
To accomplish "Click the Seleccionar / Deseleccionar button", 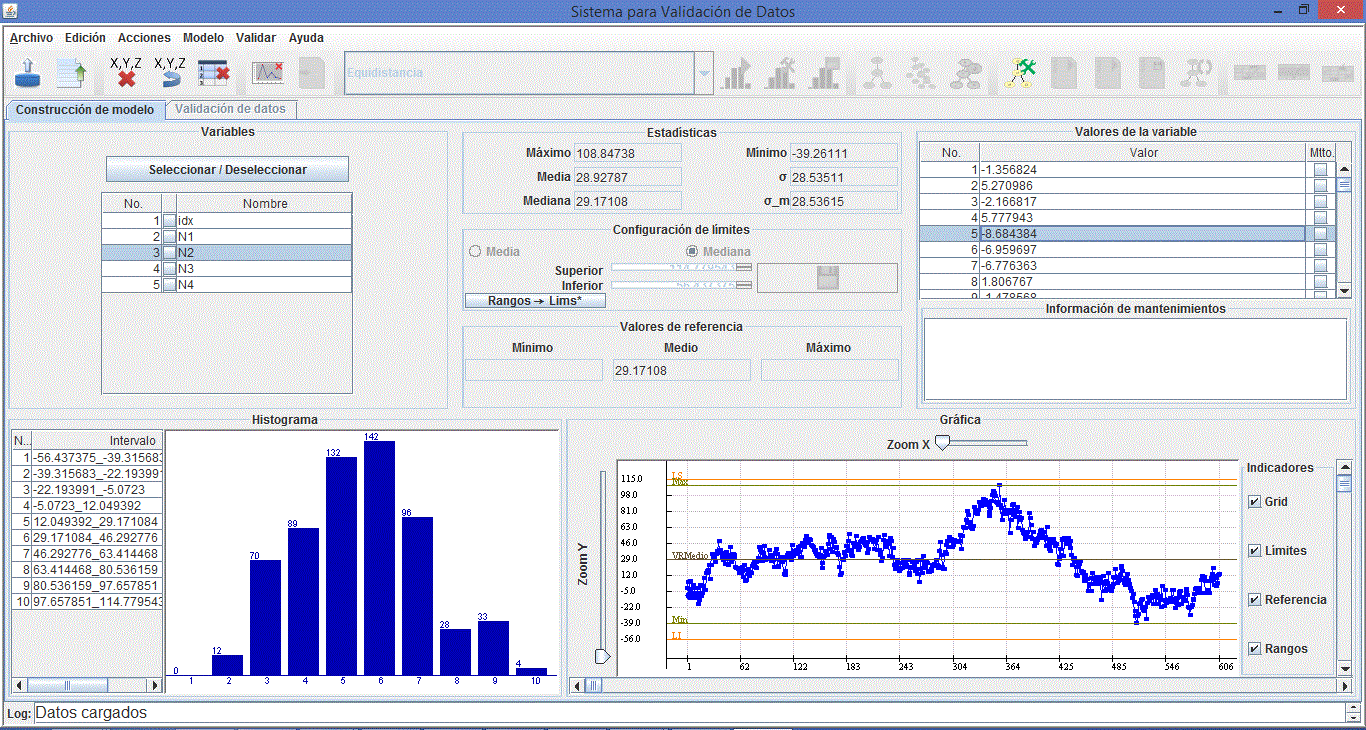I will point(228,170).
